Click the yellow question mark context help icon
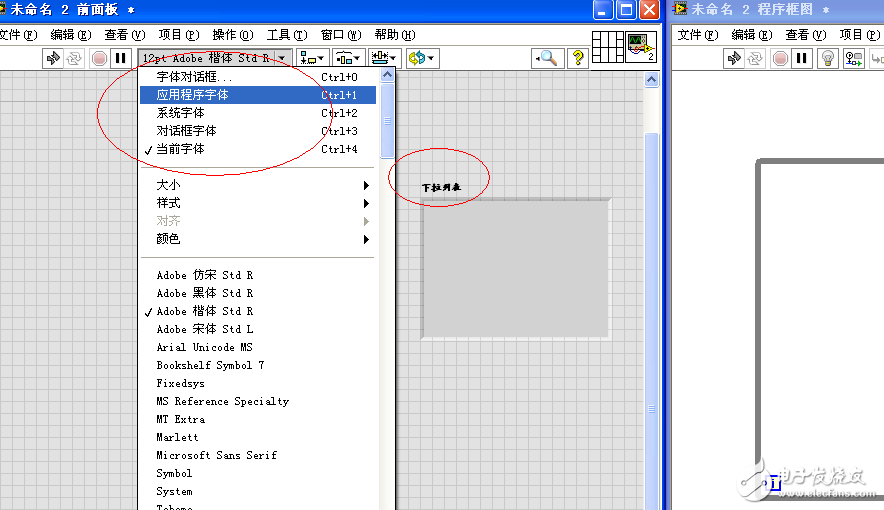Screen dimensions: 884x510 (x=577, y=58)
